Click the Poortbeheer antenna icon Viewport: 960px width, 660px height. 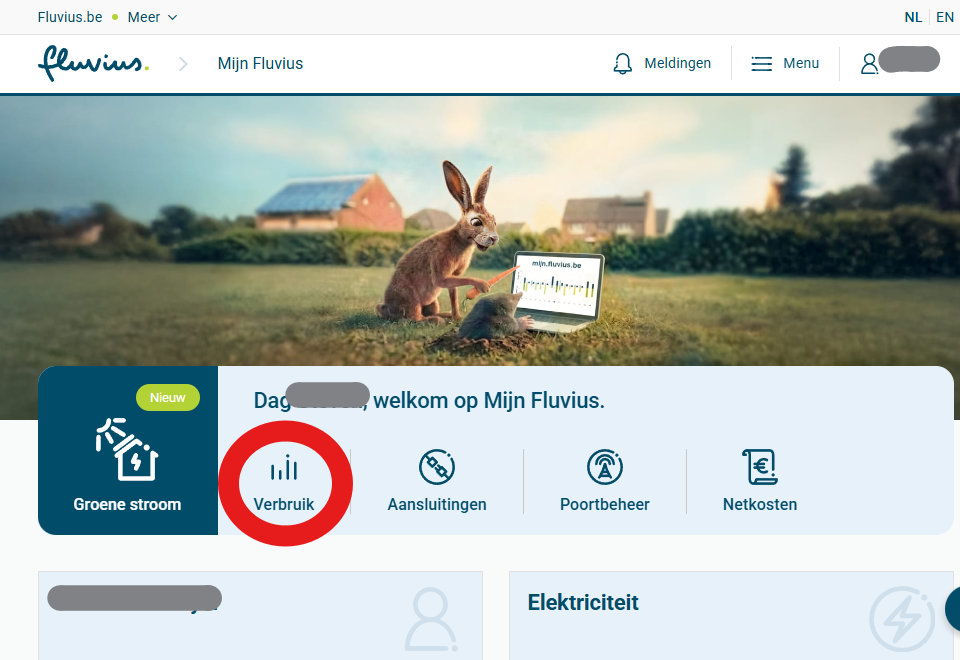605,467
